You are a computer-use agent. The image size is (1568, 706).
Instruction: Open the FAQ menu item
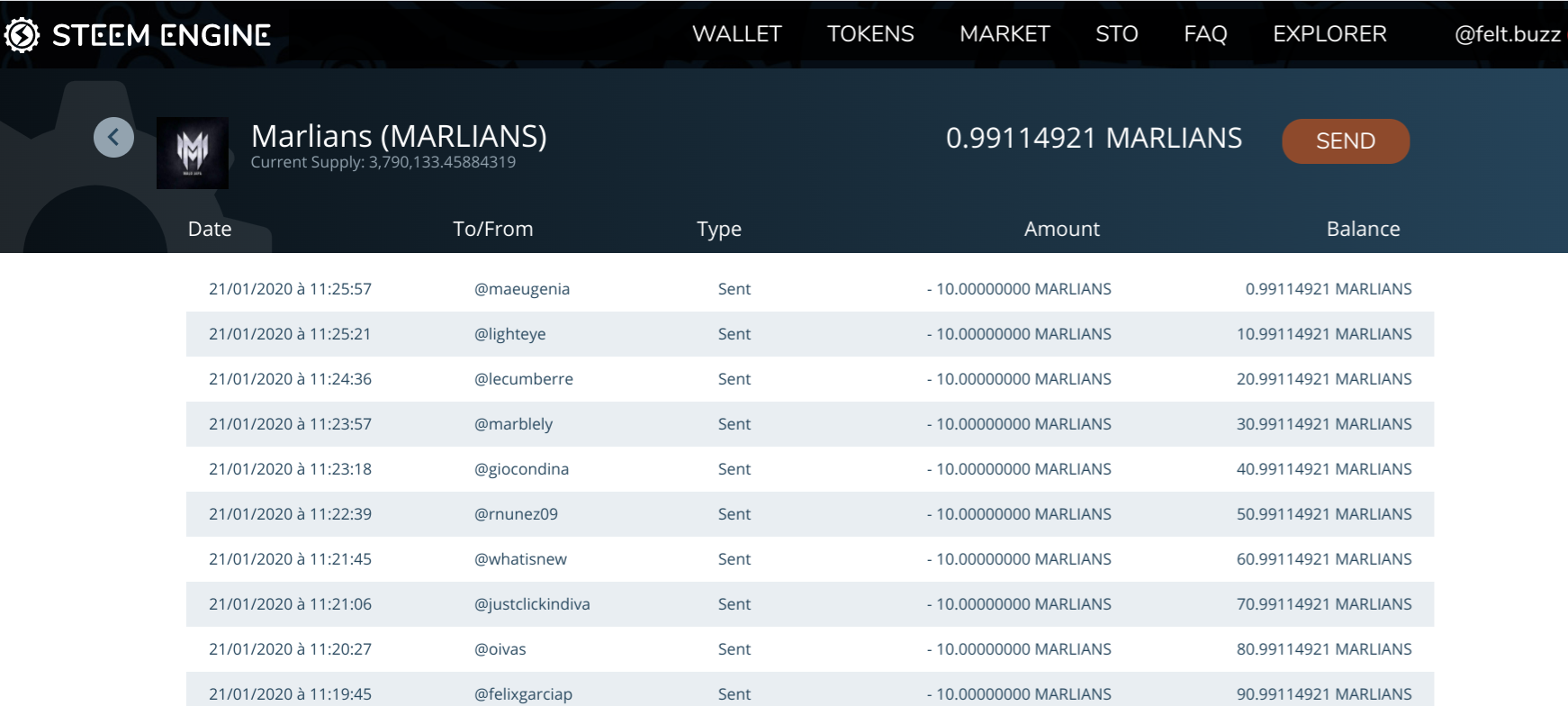coord(1205,34)
